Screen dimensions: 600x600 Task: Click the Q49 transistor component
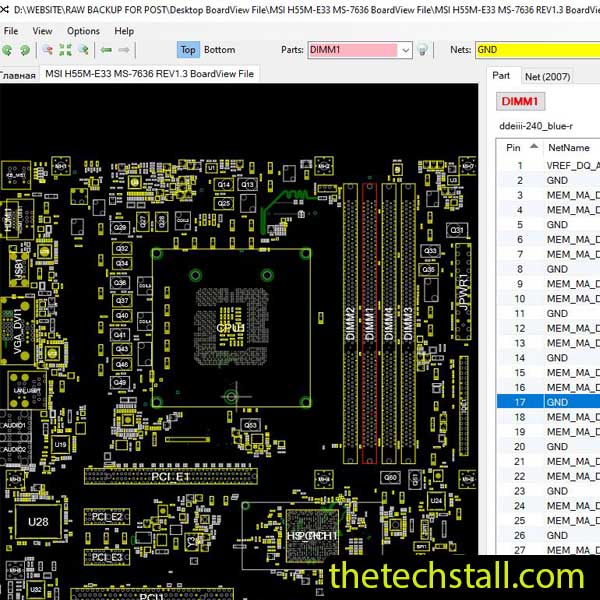[120, 382]
